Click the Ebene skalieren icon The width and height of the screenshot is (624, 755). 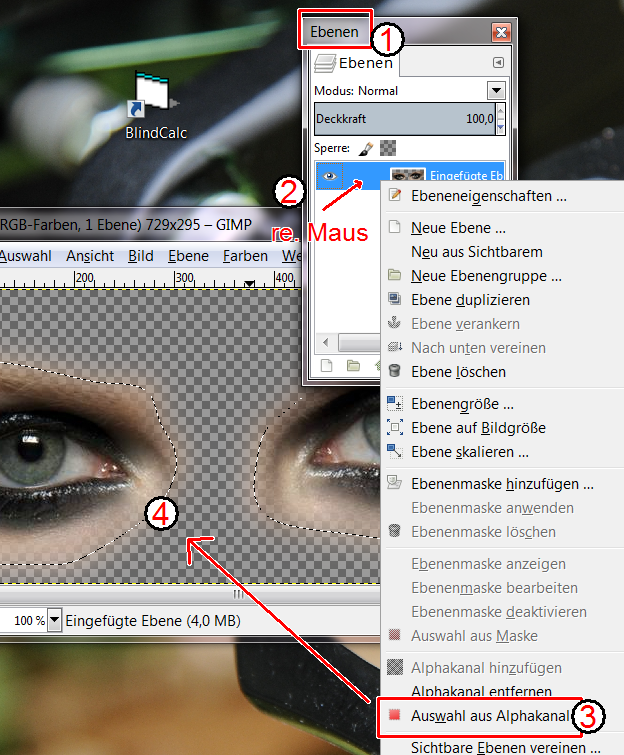tap(395, 451)
